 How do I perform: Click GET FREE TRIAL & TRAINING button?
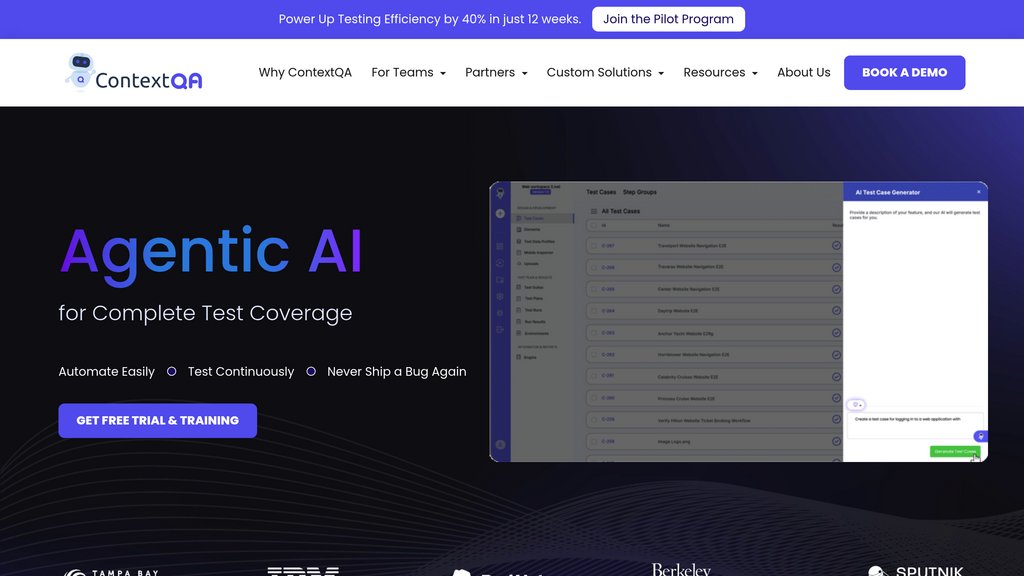pyautogui.click(x=157, y=421)
